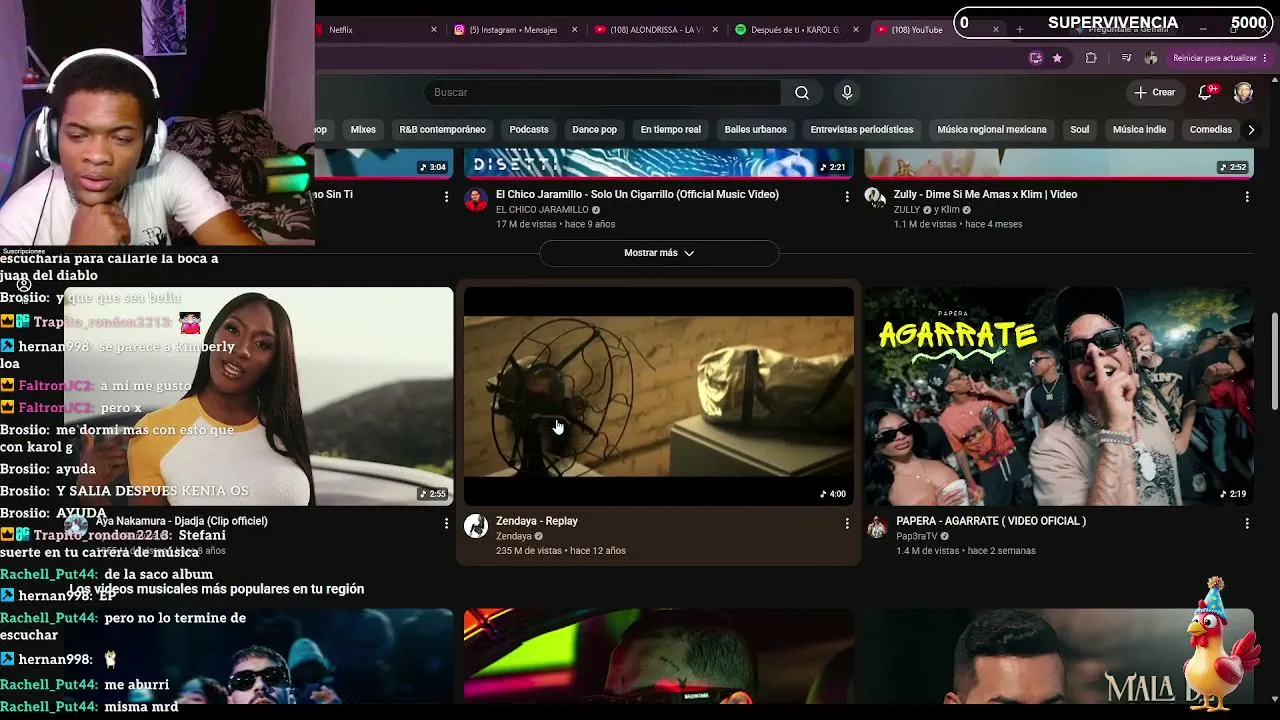Click the page vertical scrollbar thumb
1280x720 pixels.
(x=1274, y=361)
